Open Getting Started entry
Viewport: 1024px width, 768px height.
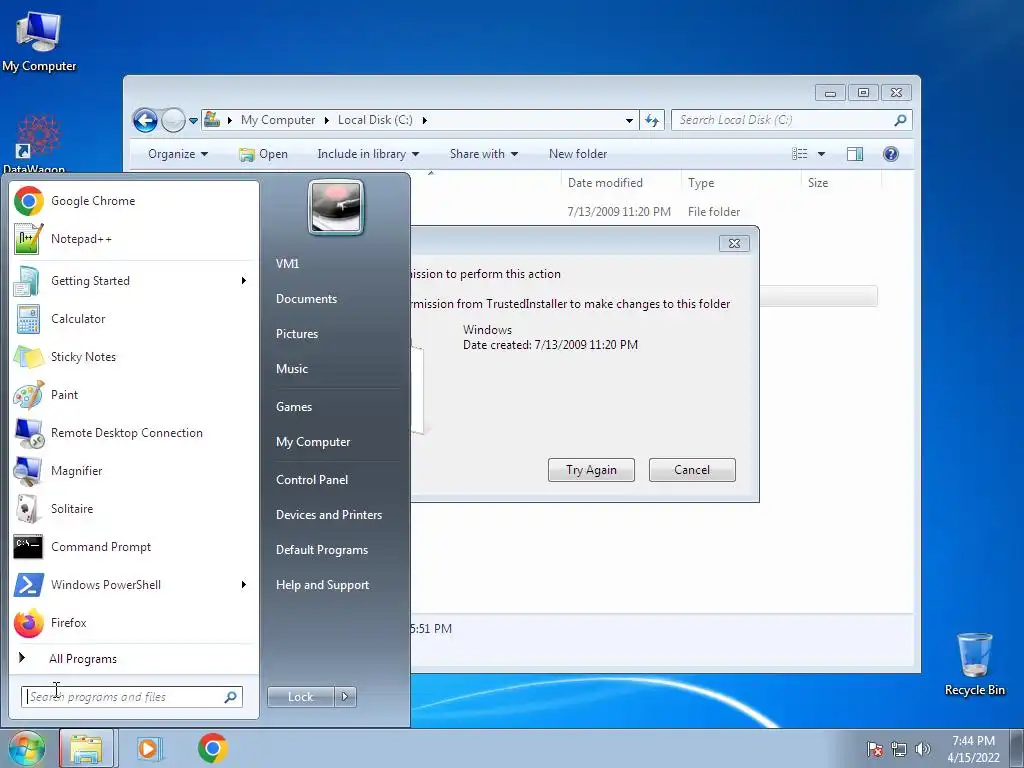click(134, 281)
